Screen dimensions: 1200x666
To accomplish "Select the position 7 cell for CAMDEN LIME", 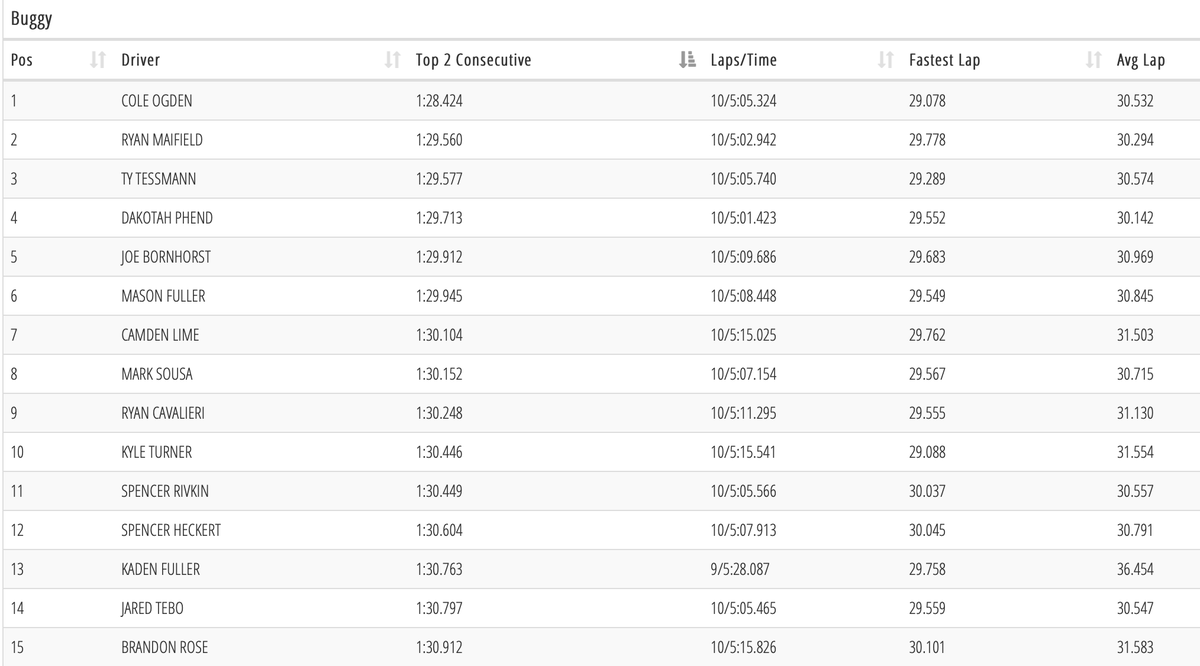I will pos(14,335).
